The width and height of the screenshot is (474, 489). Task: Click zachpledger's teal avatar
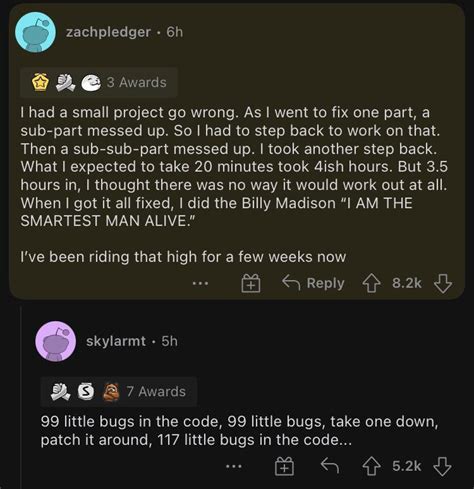click(x=35, y=32)
